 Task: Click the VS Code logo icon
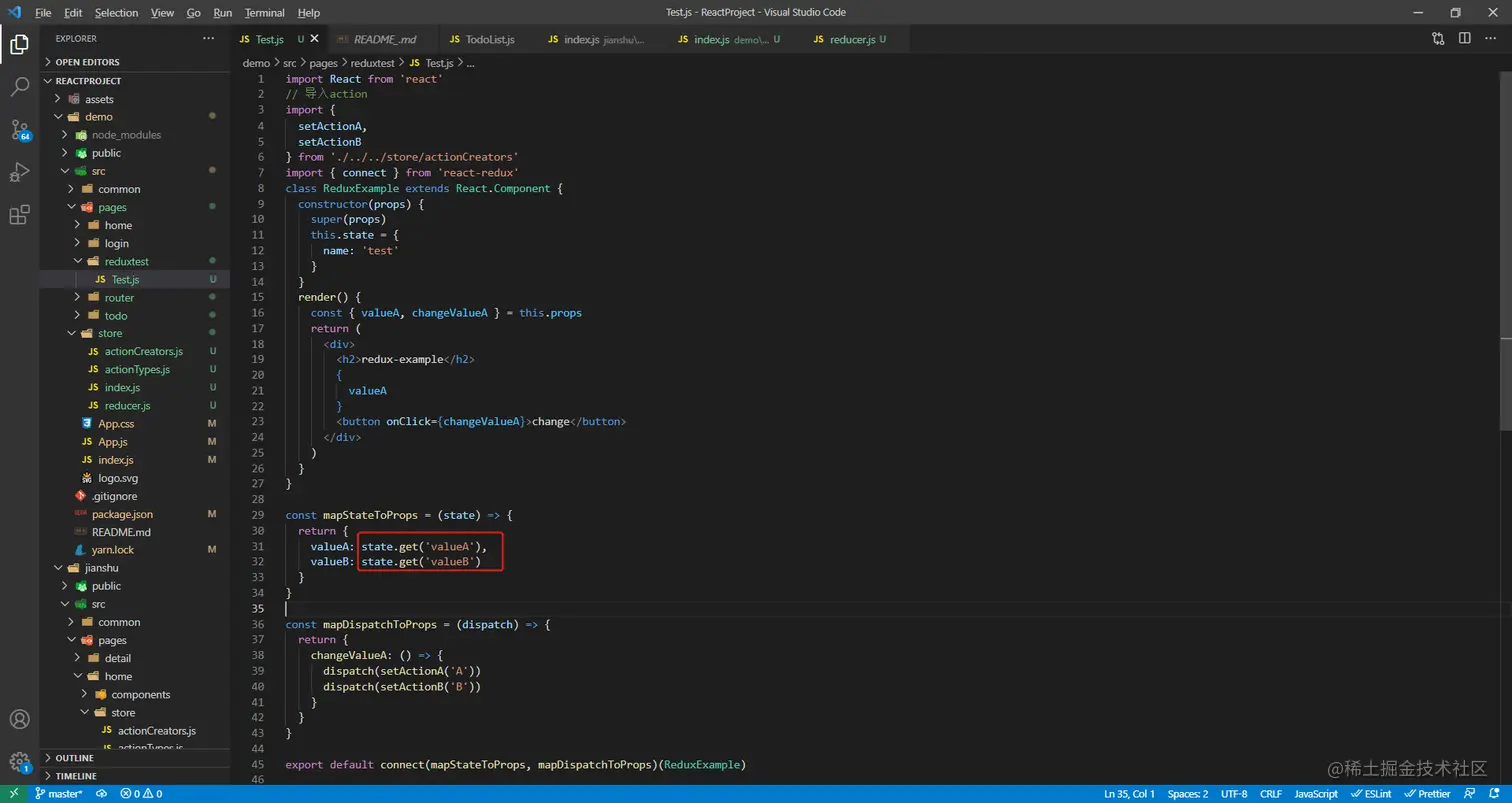pos(14,13)
